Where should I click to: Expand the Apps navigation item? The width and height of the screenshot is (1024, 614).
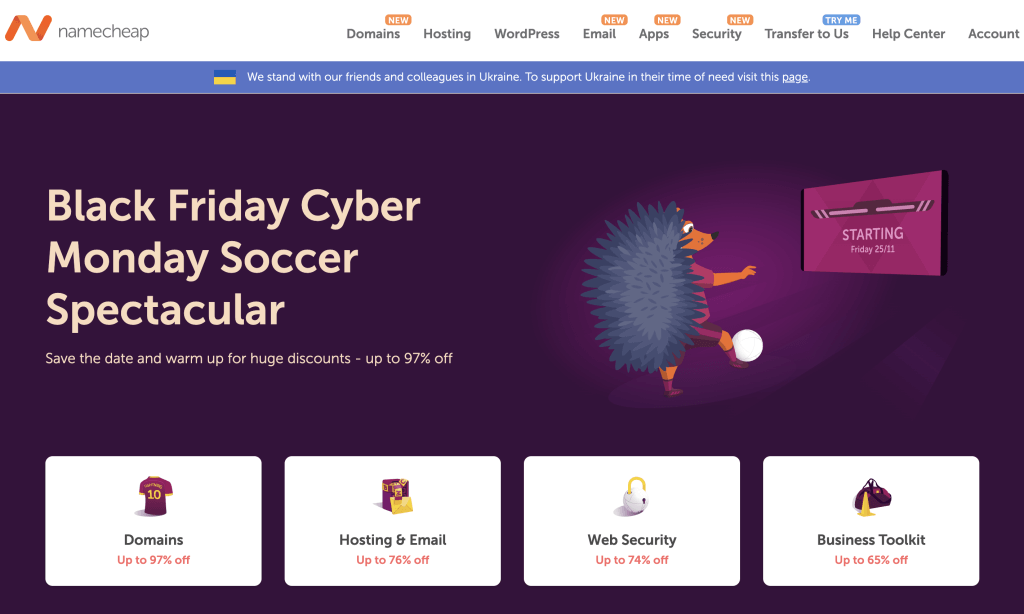[654, 34]
